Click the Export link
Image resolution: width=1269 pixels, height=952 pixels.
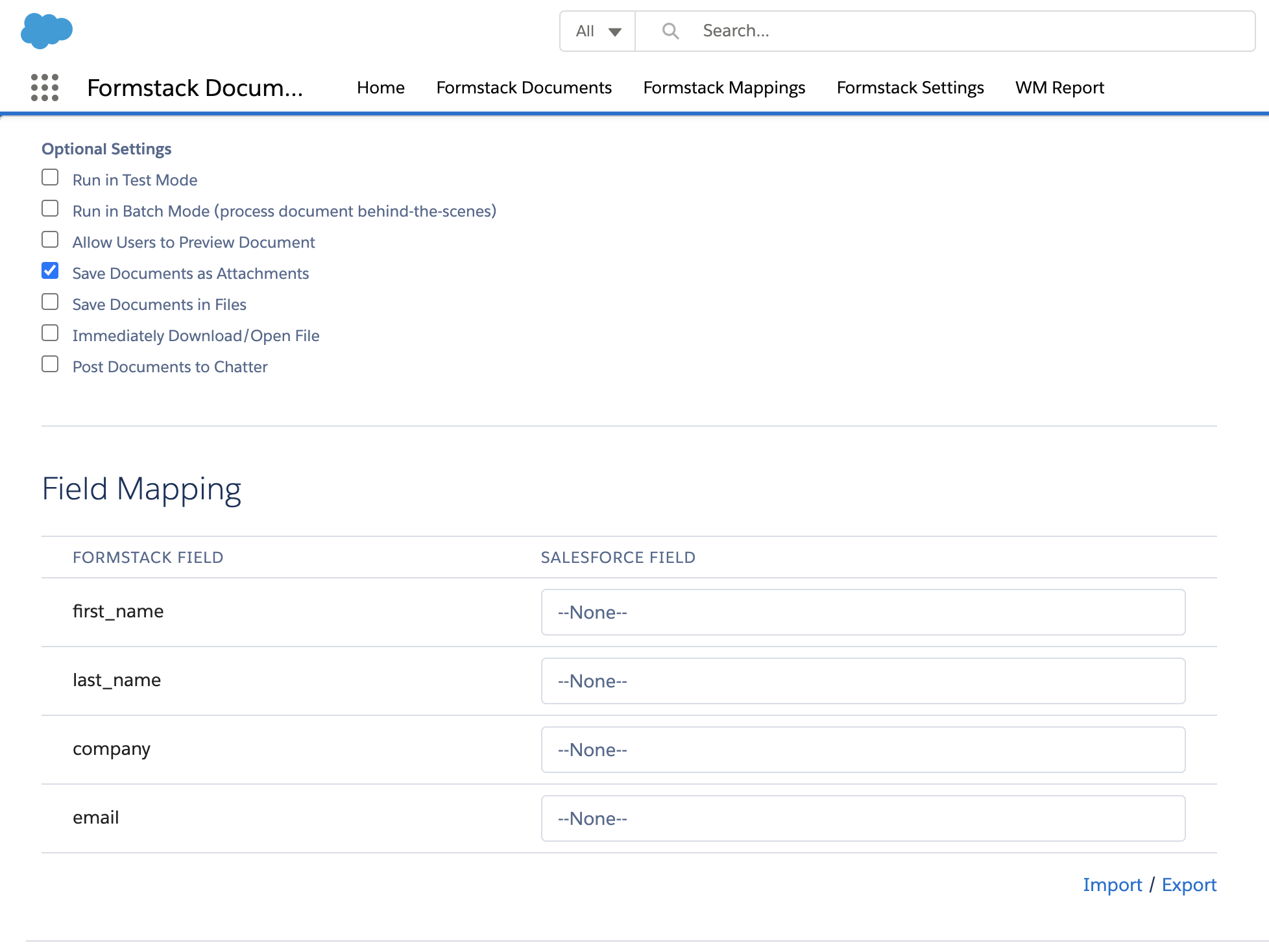click(1189, 885)
